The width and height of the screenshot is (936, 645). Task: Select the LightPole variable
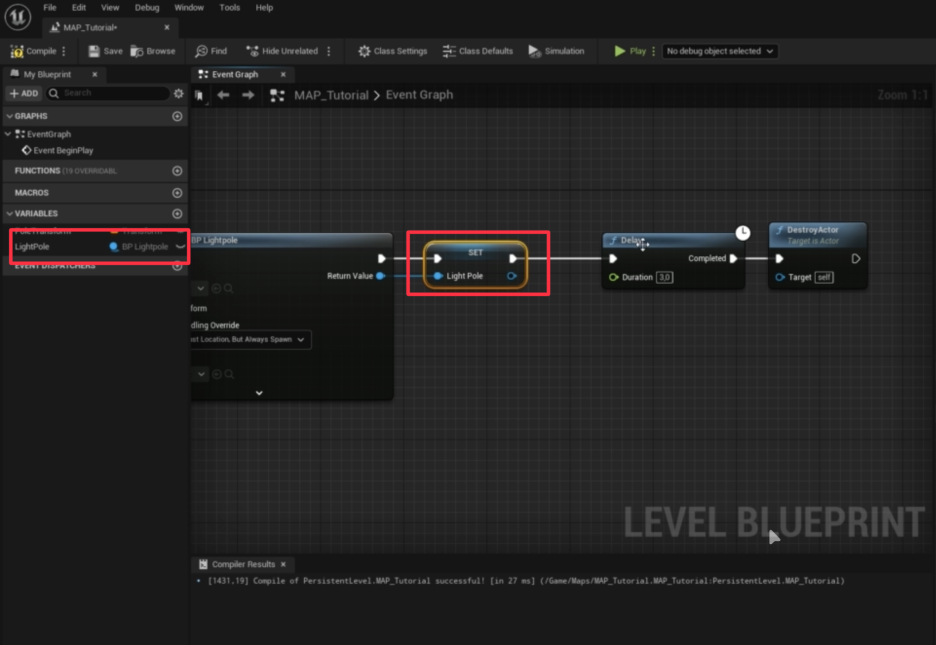click(x=32, y=246)
